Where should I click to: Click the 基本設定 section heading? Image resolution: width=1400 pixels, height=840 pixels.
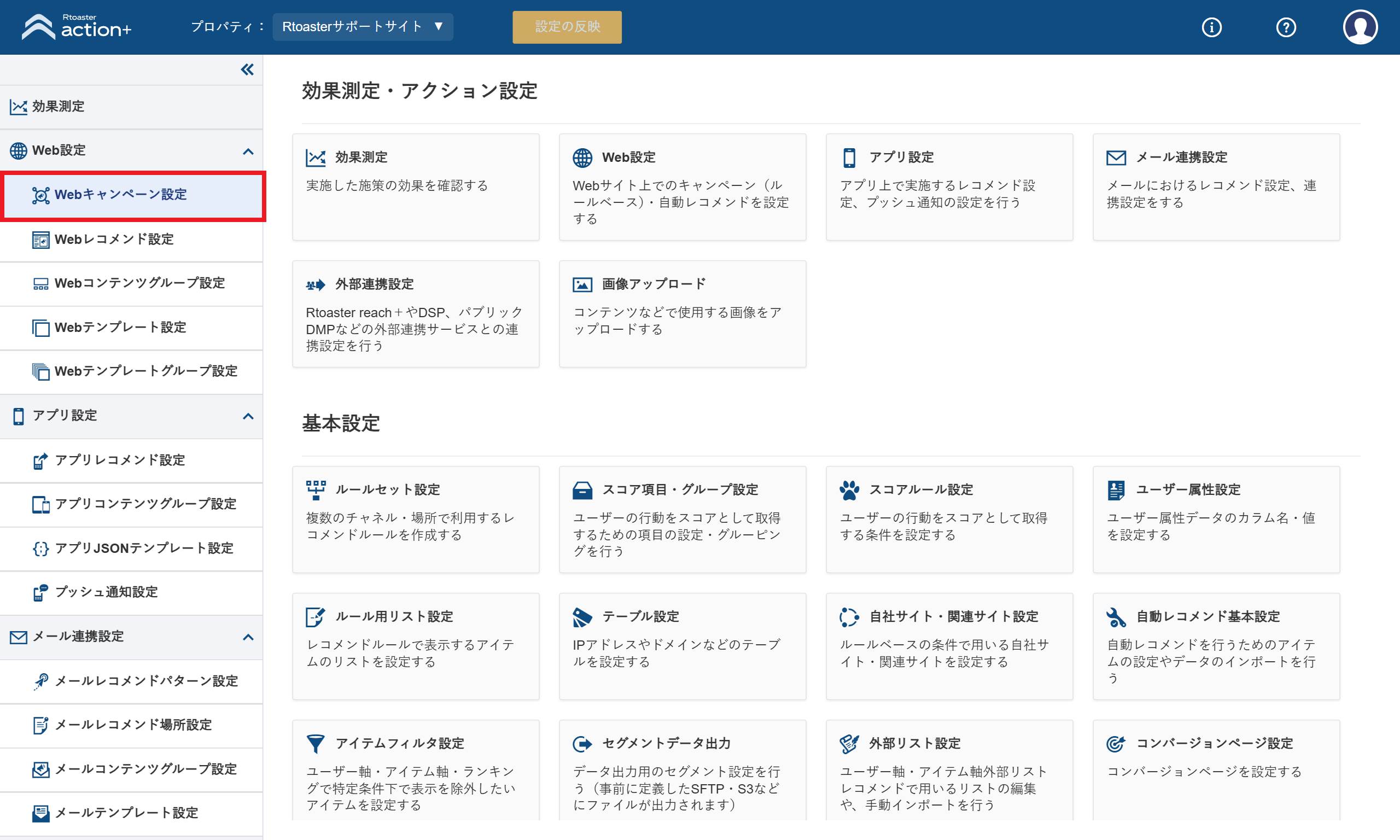tap(341, 424)
